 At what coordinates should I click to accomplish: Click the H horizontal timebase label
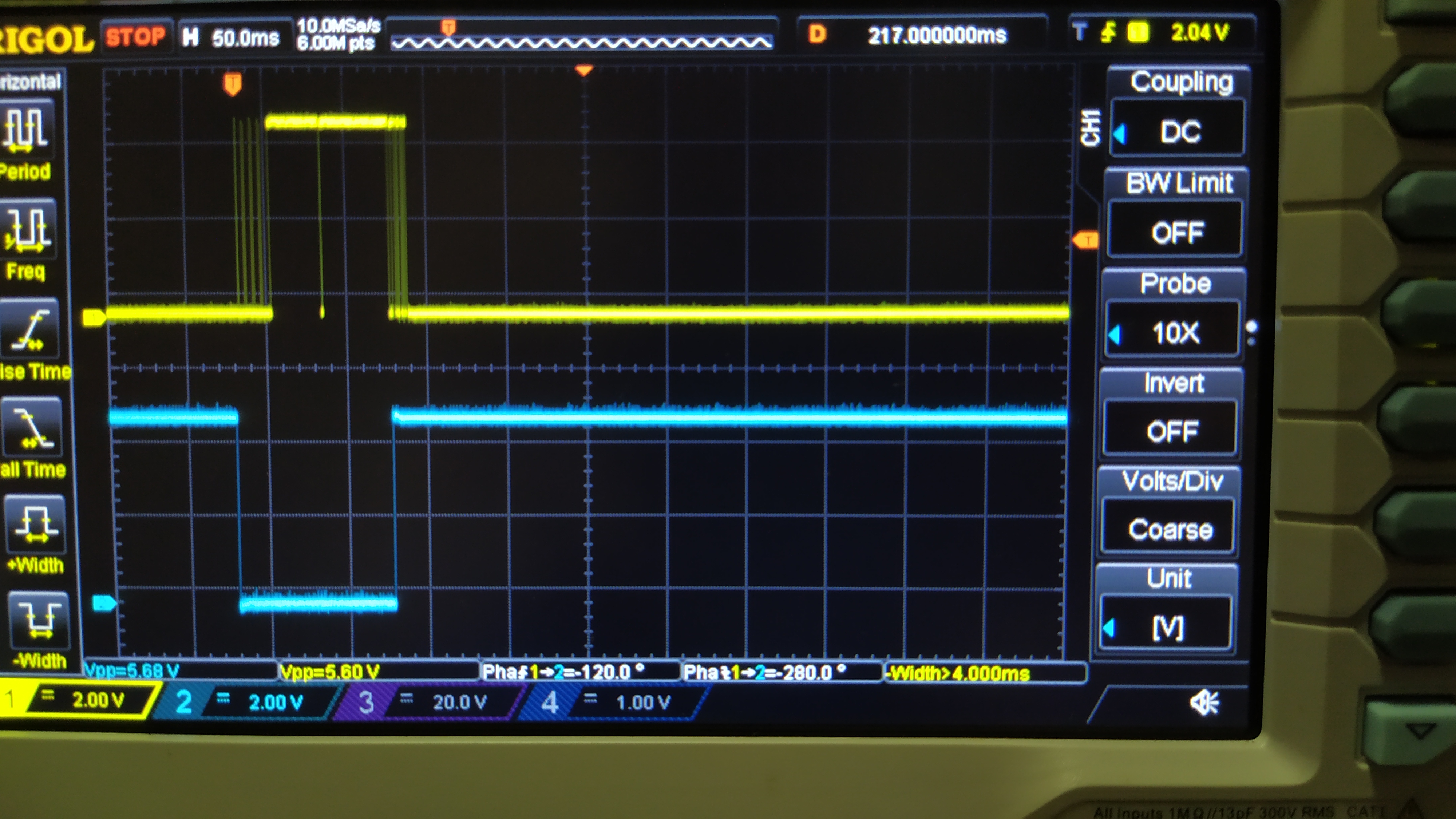(x=190, y=37)
